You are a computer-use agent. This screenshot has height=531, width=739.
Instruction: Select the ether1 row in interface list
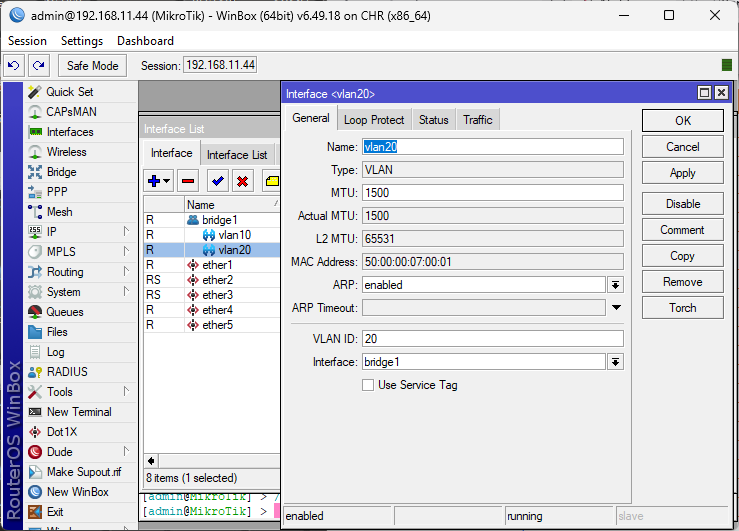click(x=216, y=265)
